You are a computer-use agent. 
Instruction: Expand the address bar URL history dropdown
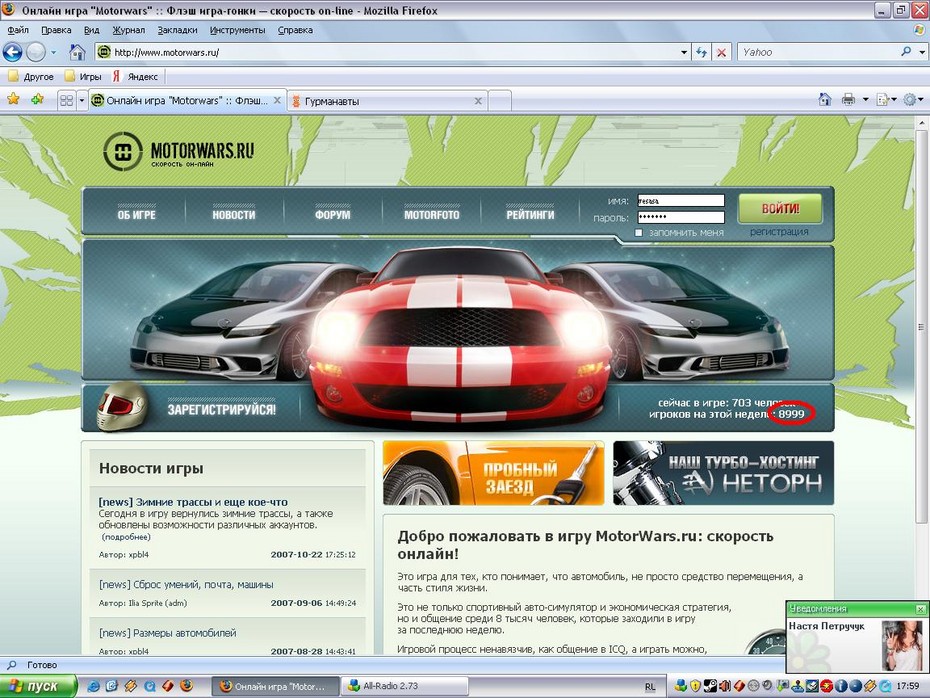(x=684, y=52)
